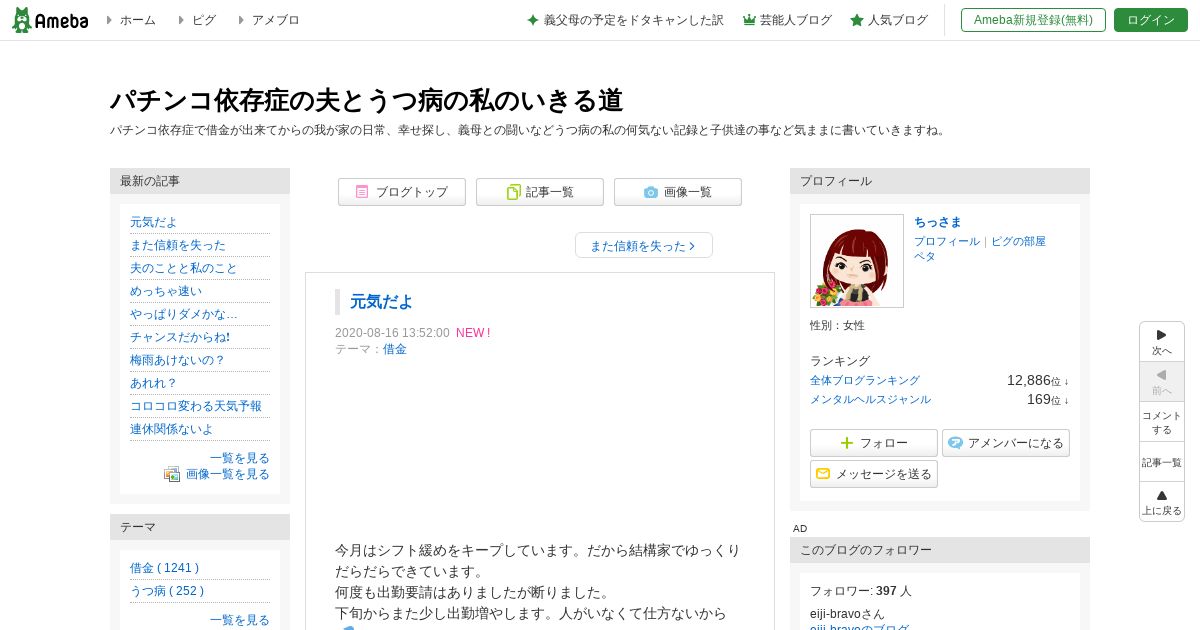Open recent article 連休関係ないよ

click(x=172, y=429)
